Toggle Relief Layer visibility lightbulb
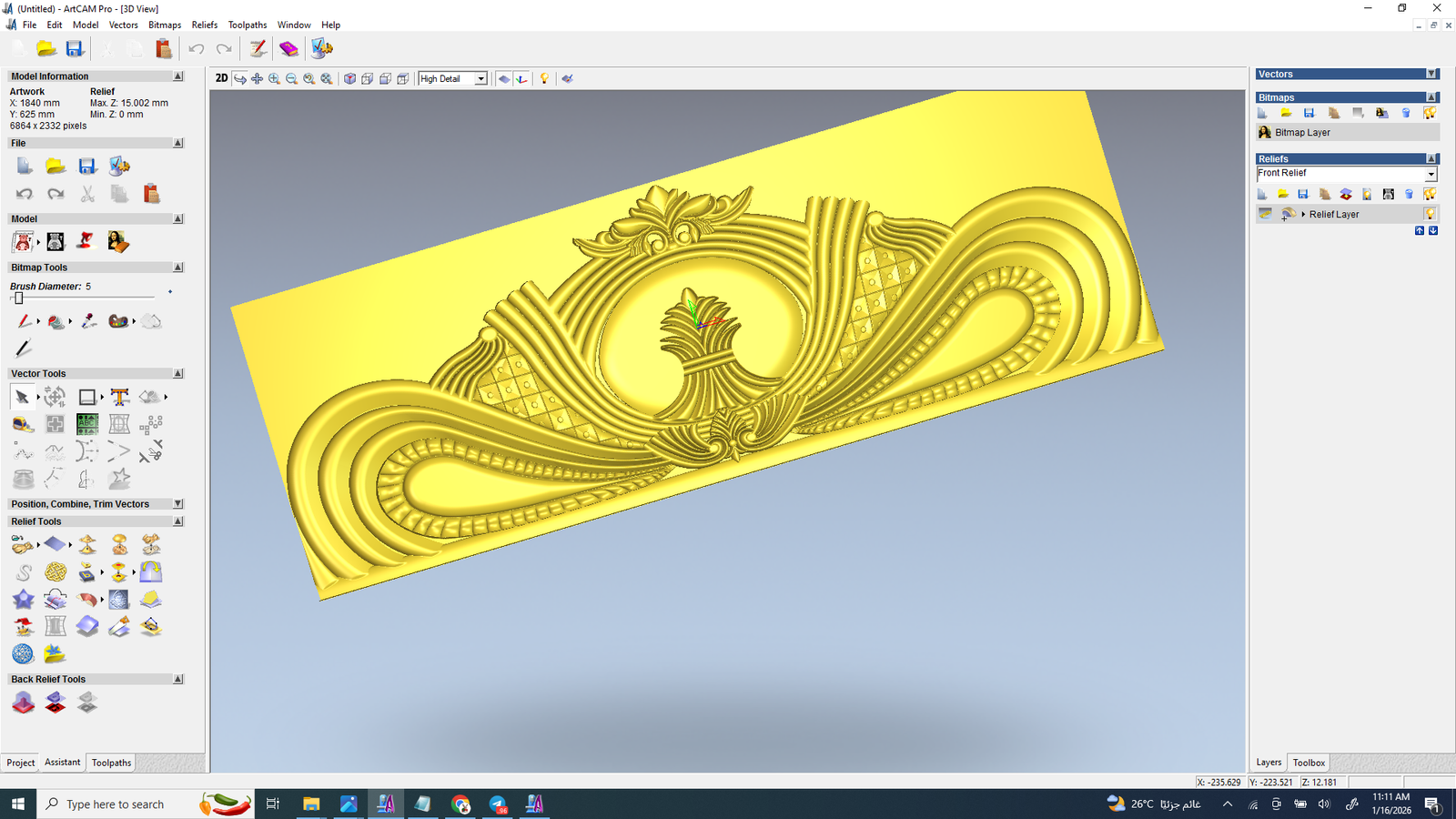 (x=1430, y=214)
